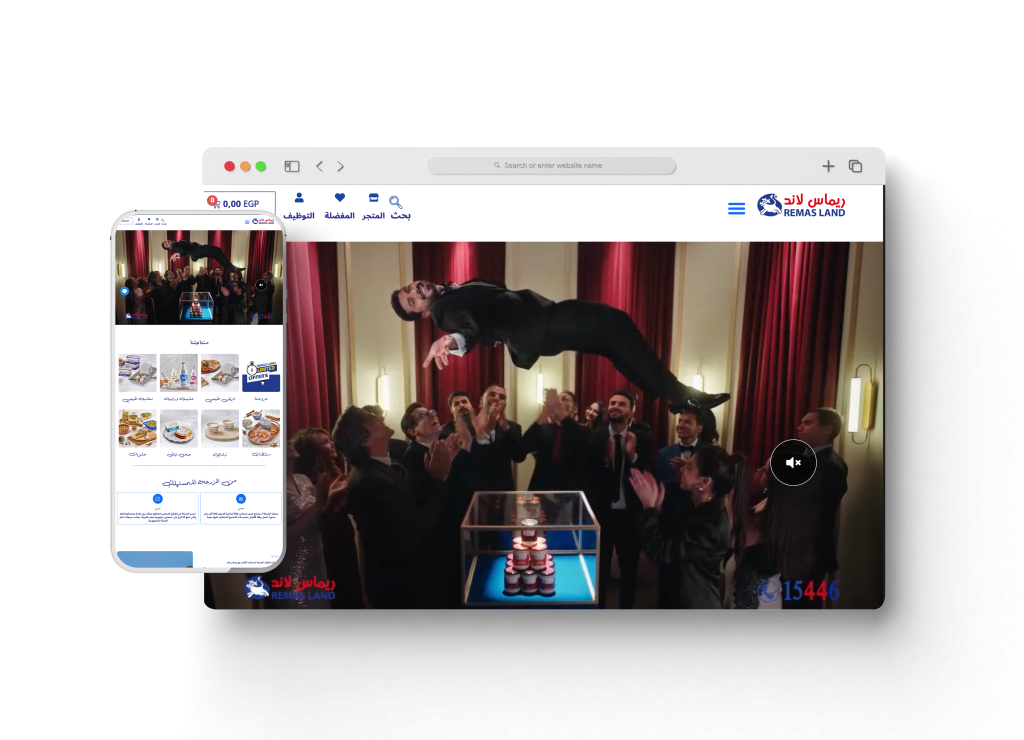Select Limited Offers thumbnail in phone preview
This screenshot has width=1024, height=740.
261,373
